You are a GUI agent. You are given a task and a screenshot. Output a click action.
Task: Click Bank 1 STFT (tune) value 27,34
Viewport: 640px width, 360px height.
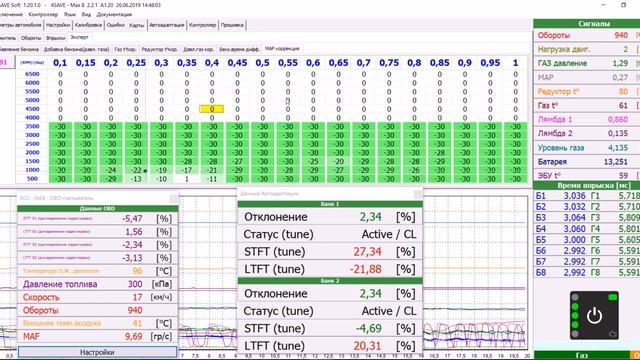367,252
